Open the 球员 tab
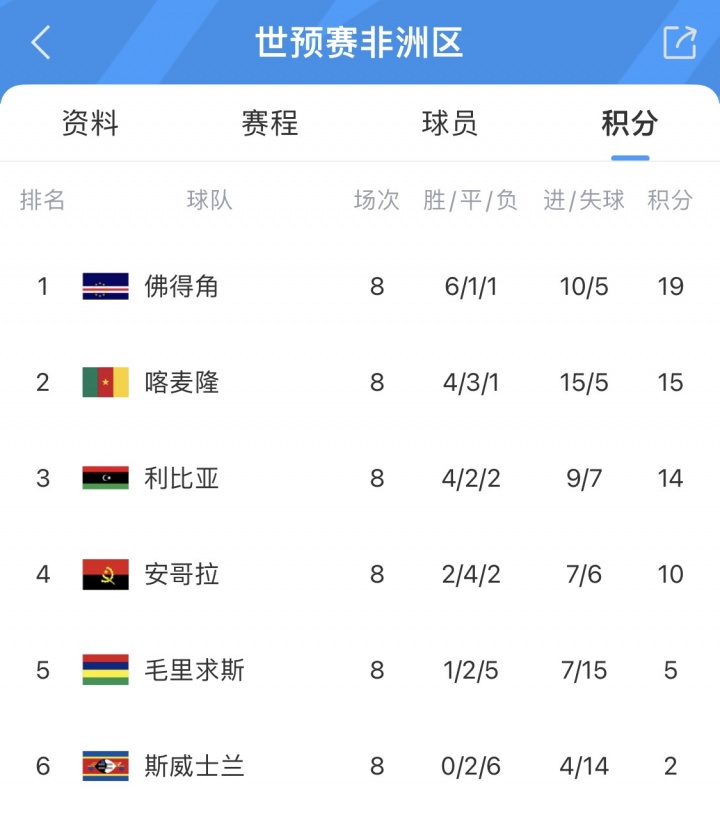The image size is (720, 820). [450, 124]
